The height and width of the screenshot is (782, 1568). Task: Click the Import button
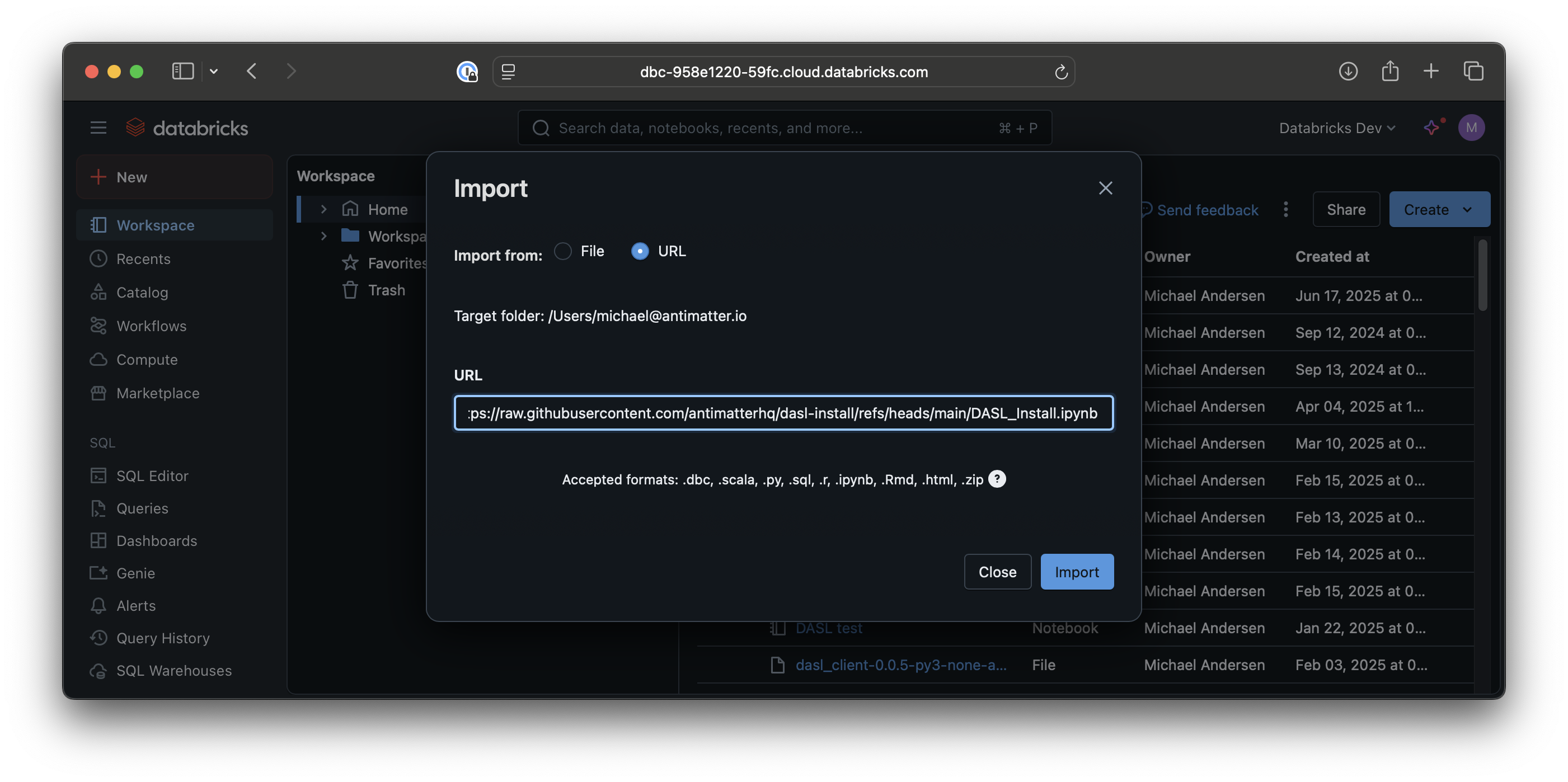pyautogui.click(x=1077, y=572)
